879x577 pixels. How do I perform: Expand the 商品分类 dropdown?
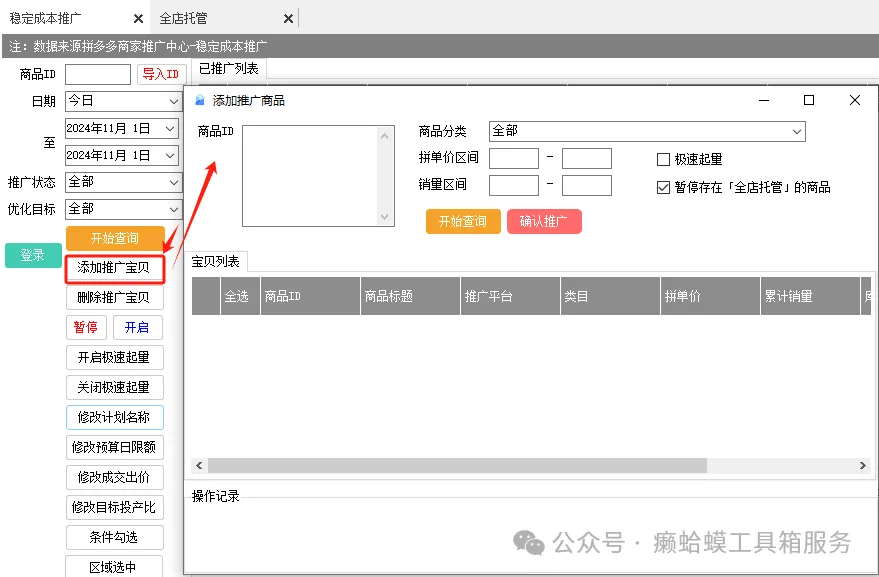647,131
